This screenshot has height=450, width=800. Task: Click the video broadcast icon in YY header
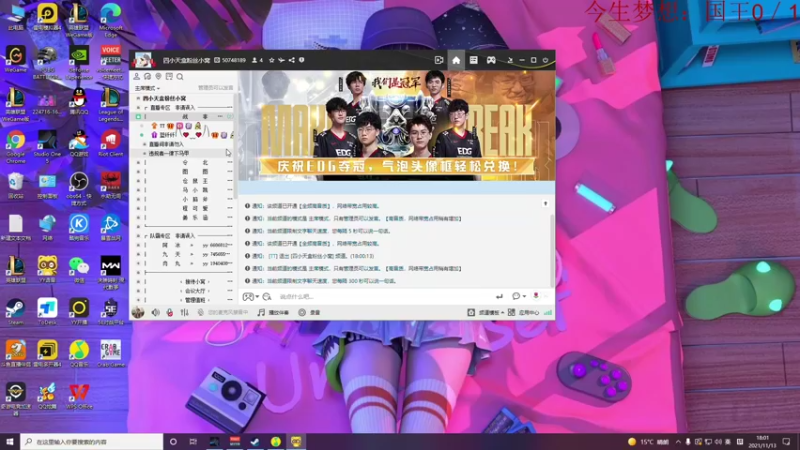[x=439, y=60]
